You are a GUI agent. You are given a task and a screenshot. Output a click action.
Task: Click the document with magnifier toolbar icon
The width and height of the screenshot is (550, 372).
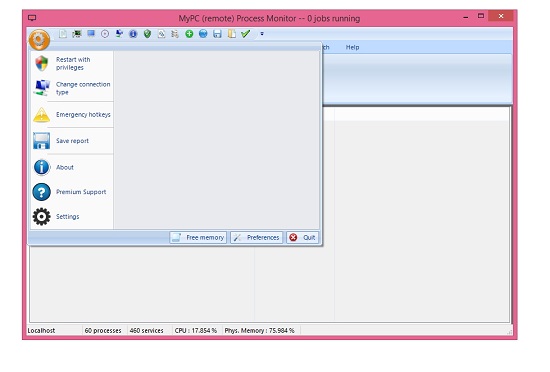point(161,34)
